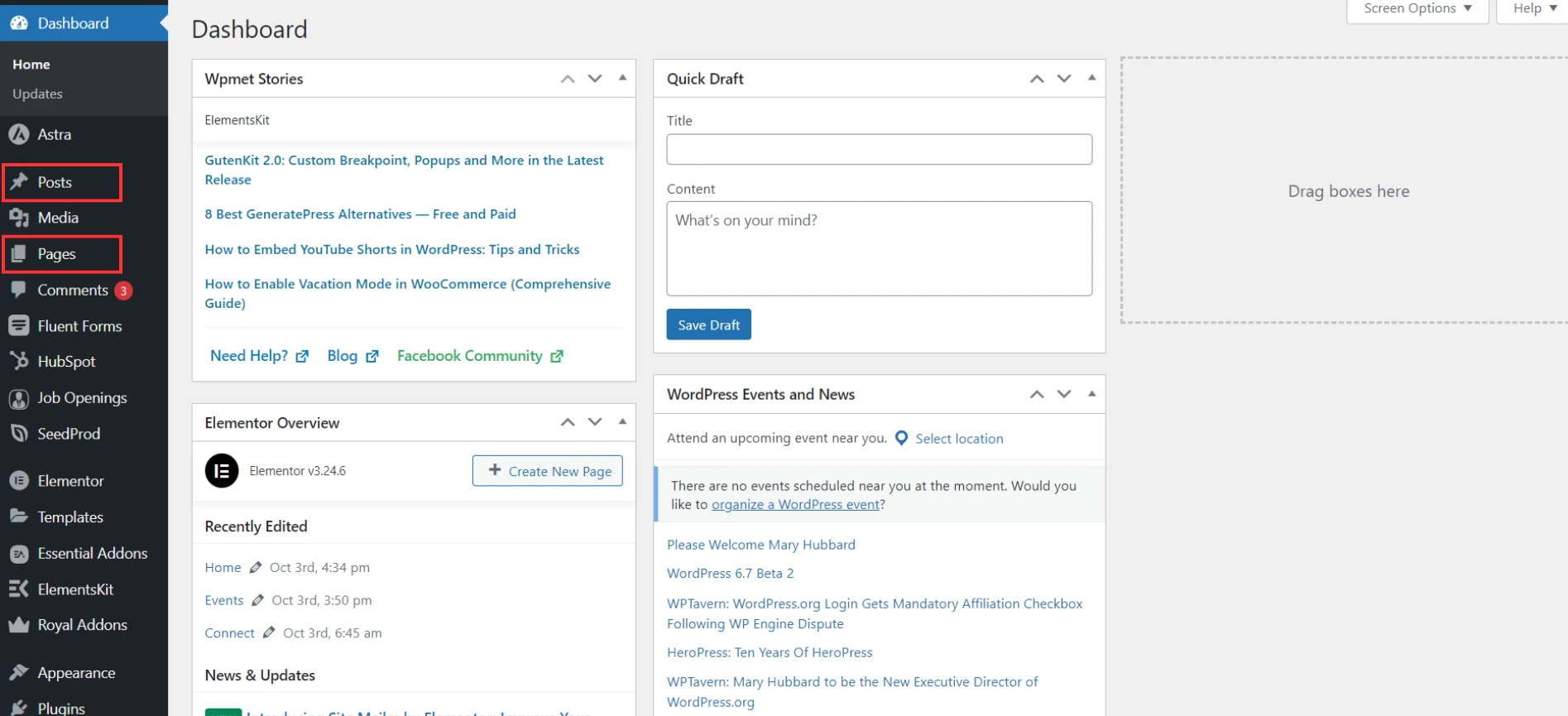
Task: Click the HubSpot sprocket icon
Action: [x=19, y=362]
